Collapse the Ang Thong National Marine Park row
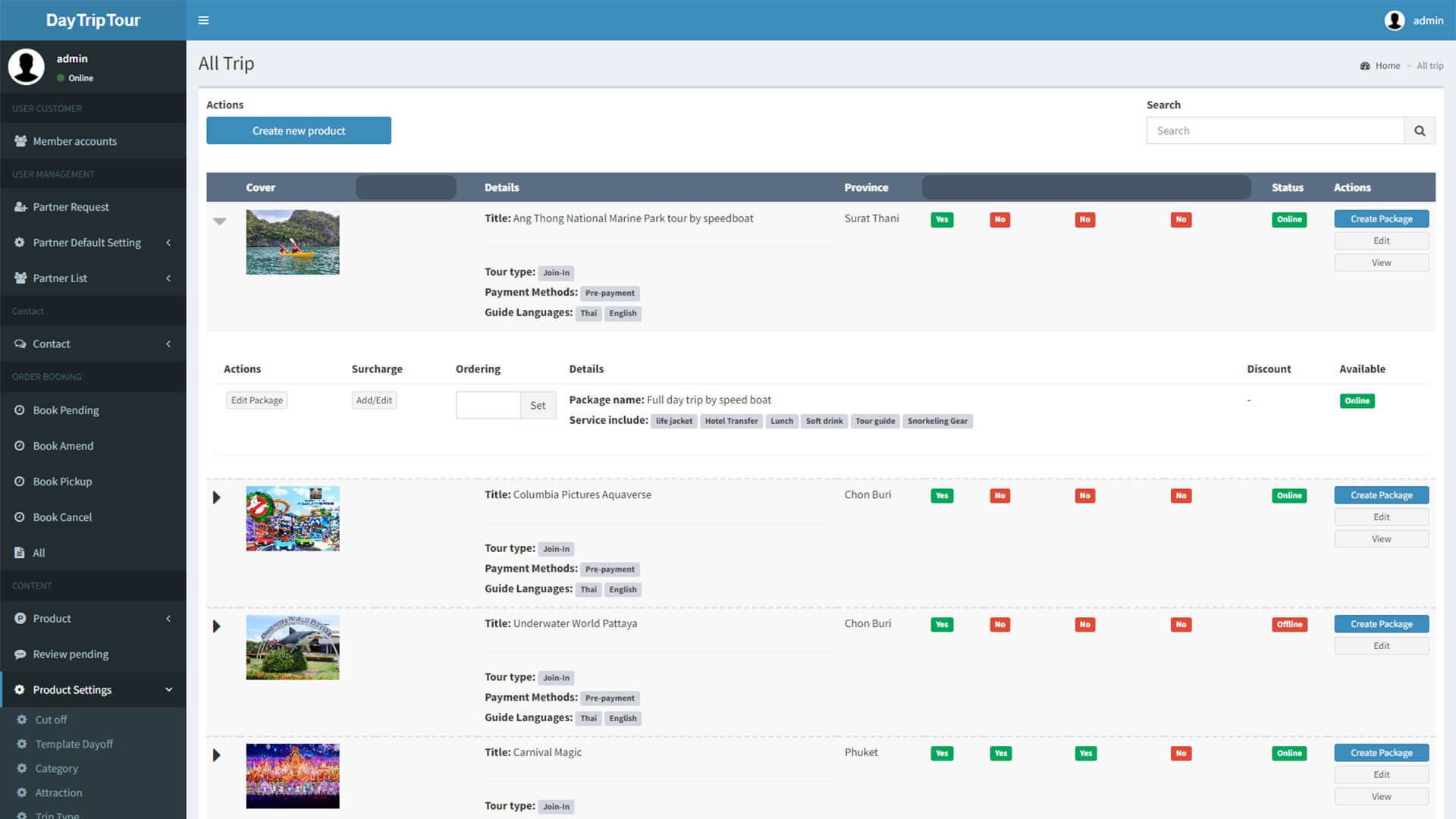 (219, 221)
